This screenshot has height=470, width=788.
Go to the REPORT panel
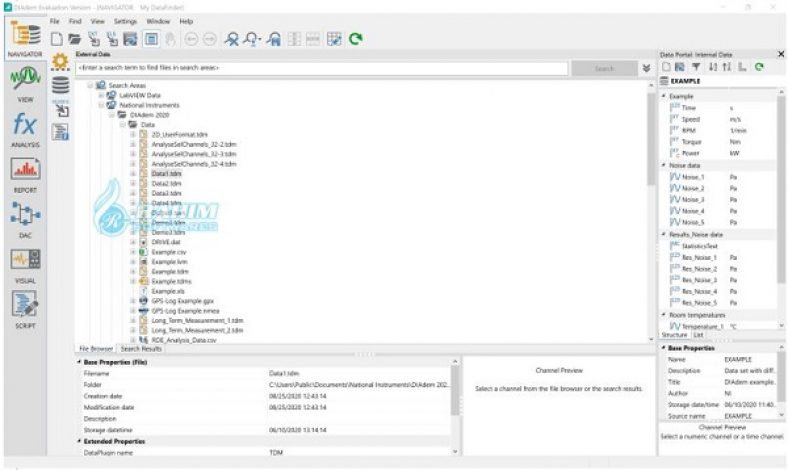tap(25, 174)
